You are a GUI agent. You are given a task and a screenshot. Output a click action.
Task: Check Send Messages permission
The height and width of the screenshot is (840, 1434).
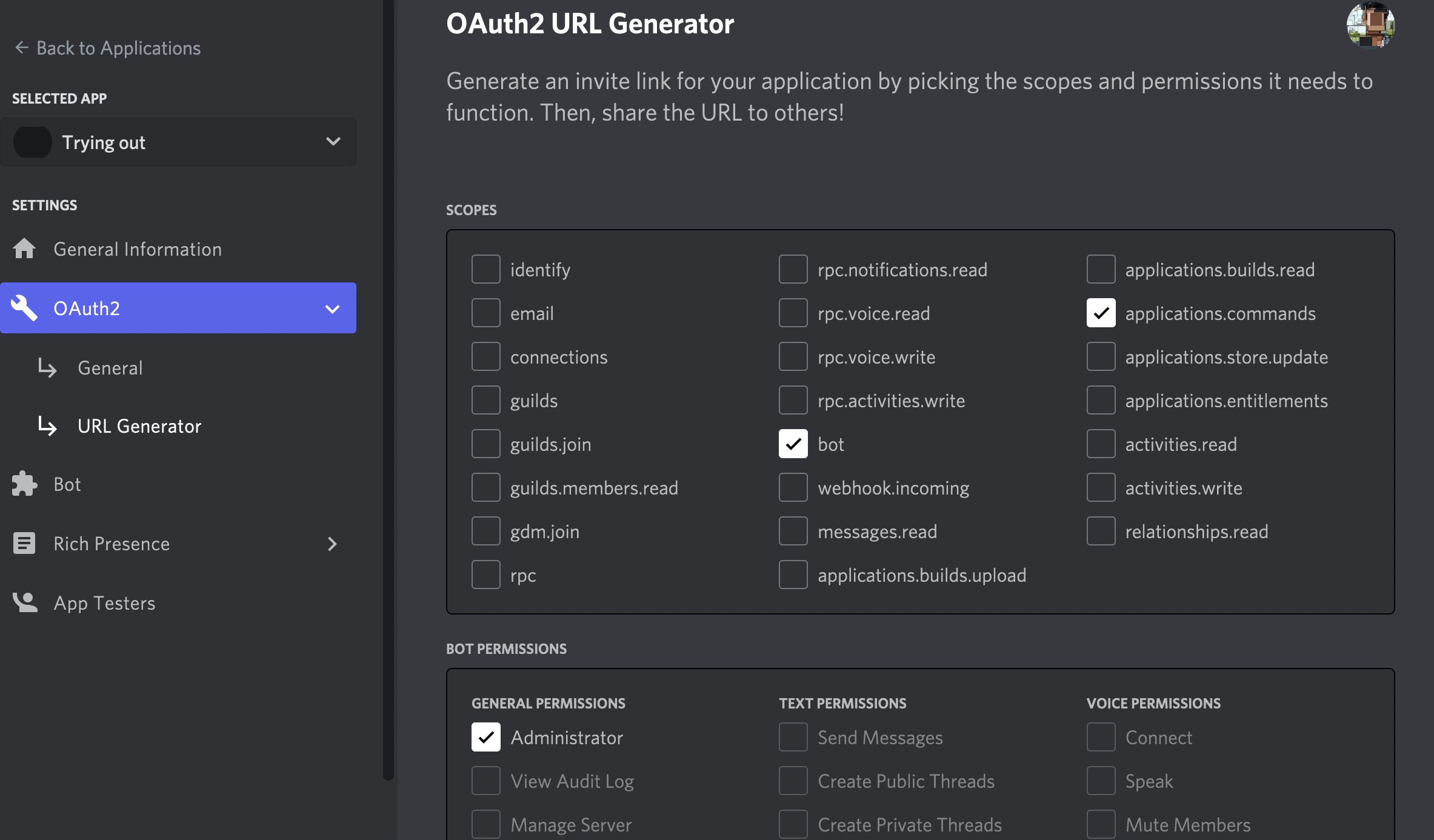click(793, 737)
